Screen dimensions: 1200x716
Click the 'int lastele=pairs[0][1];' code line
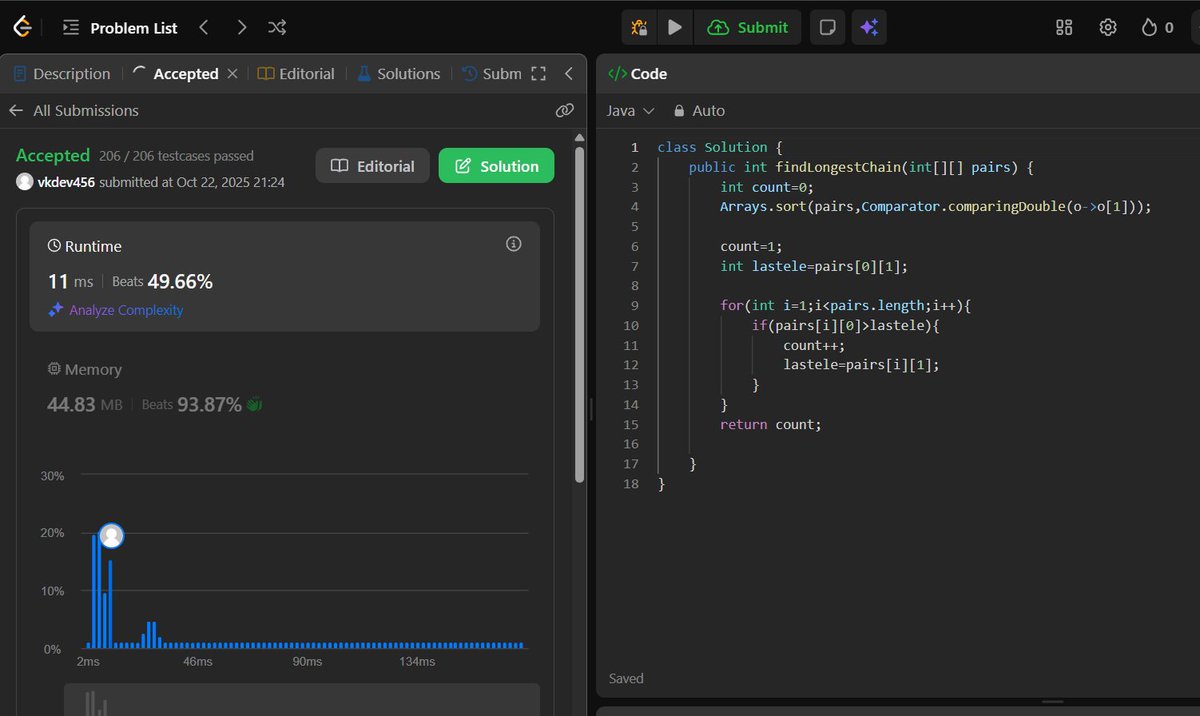[813, 266]
